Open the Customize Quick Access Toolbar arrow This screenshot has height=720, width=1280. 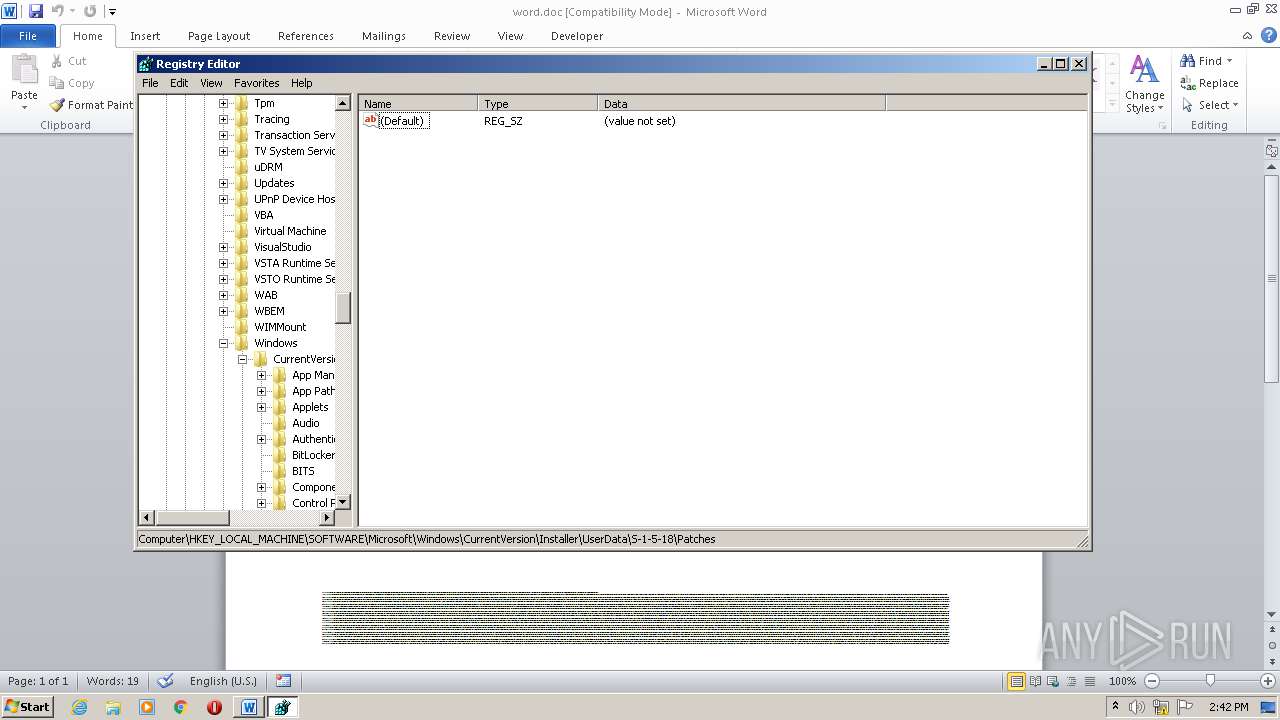[x=112, y=12]
